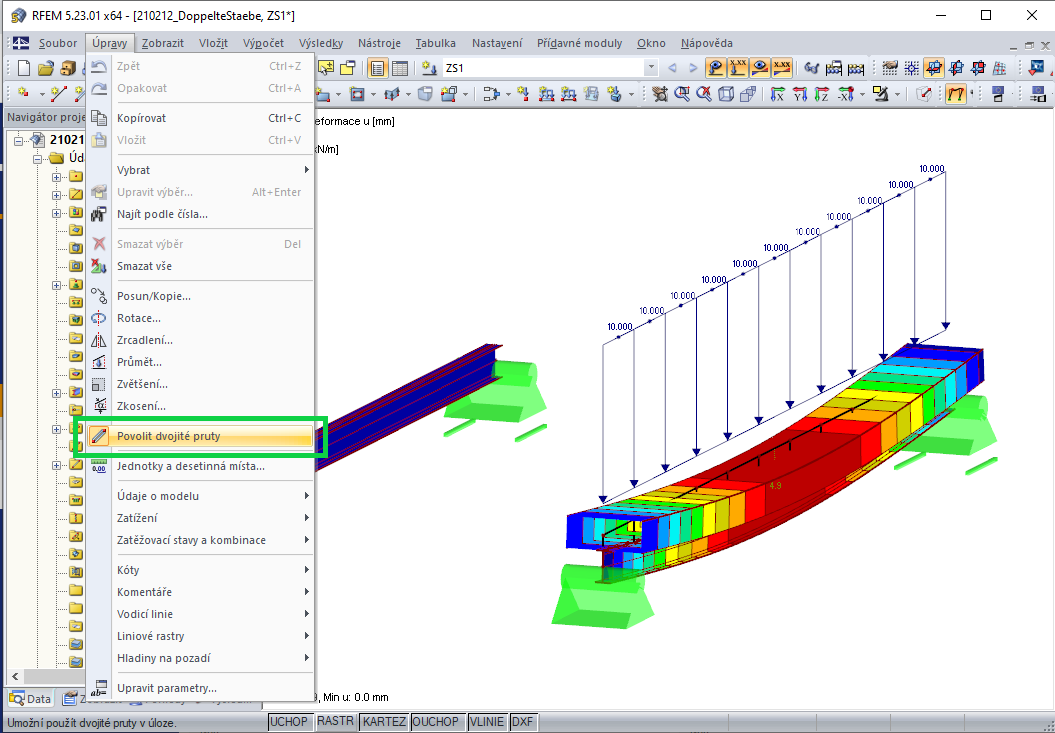Click the glasses icon in top toolbar
This screenshot has height=733, width=1055.
coord(812,67)
